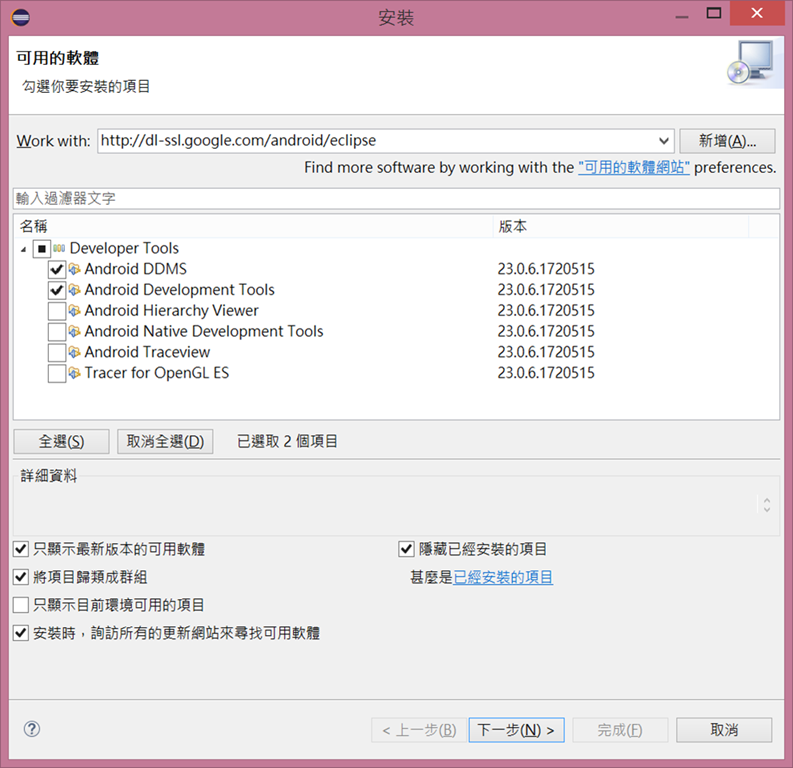Select the Developer Tools group label

click(x=124, y=248)
